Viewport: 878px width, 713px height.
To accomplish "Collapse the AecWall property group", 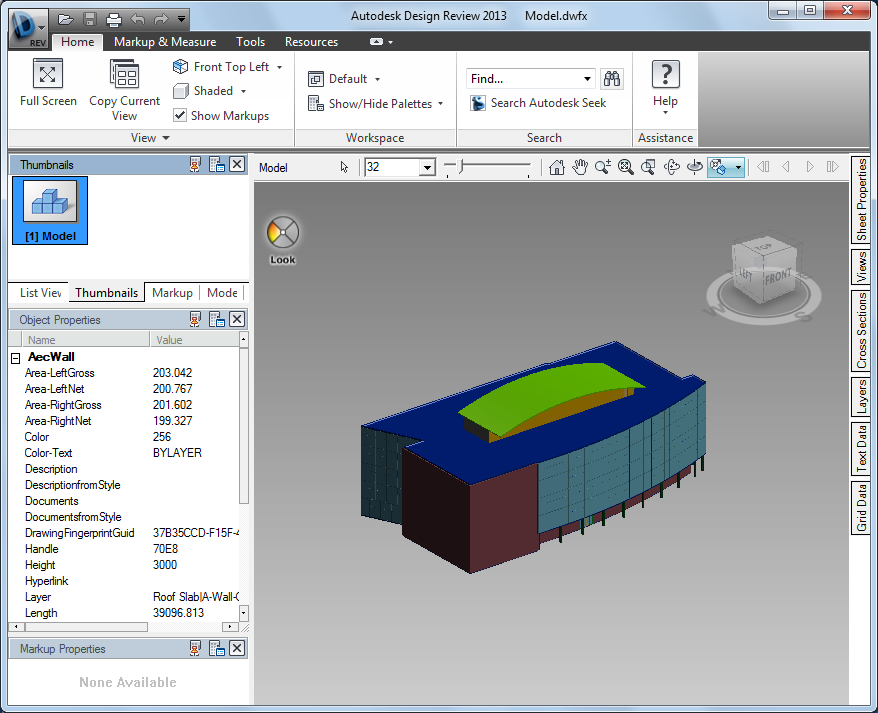I will point(16,358).
